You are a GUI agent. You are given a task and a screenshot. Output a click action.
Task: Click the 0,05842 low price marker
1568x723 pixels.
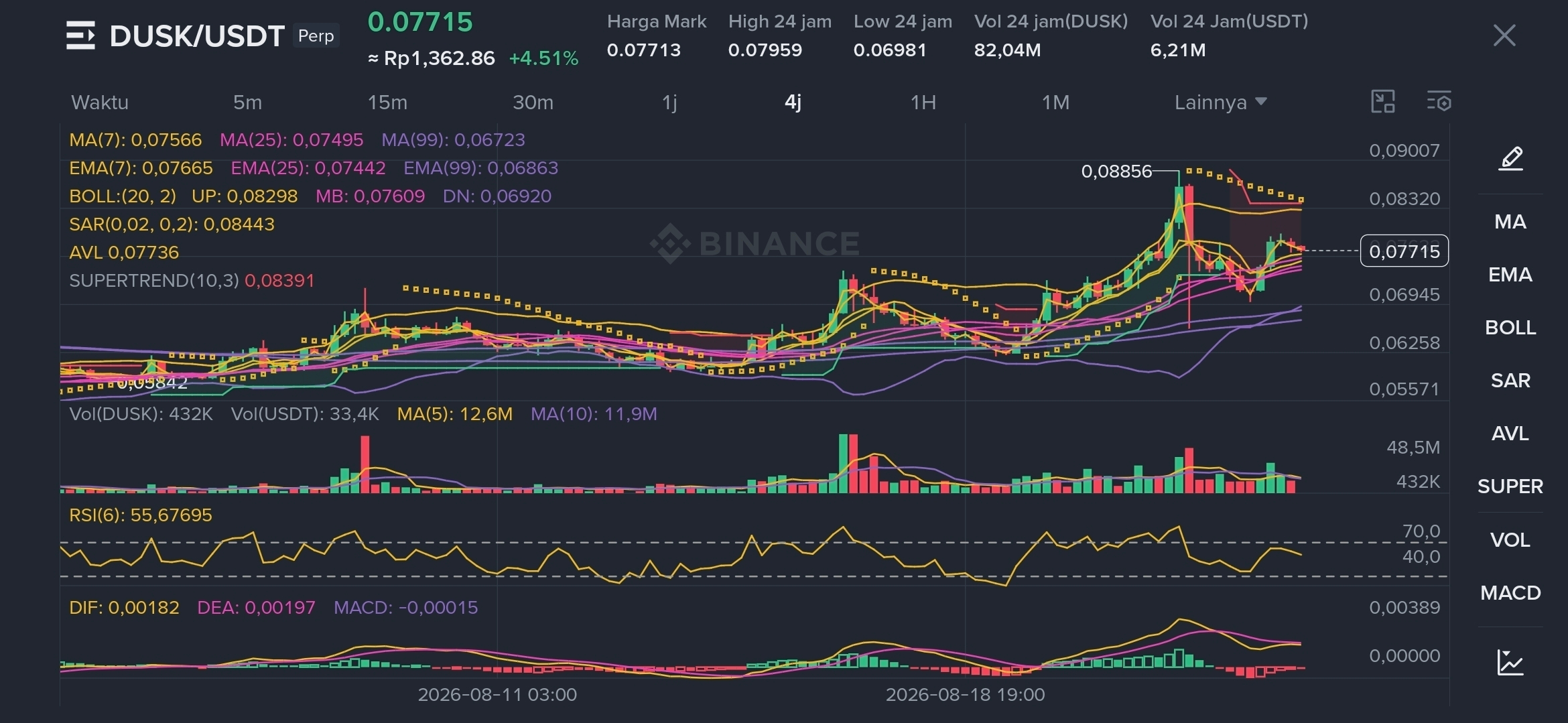(x=152, y=383)
